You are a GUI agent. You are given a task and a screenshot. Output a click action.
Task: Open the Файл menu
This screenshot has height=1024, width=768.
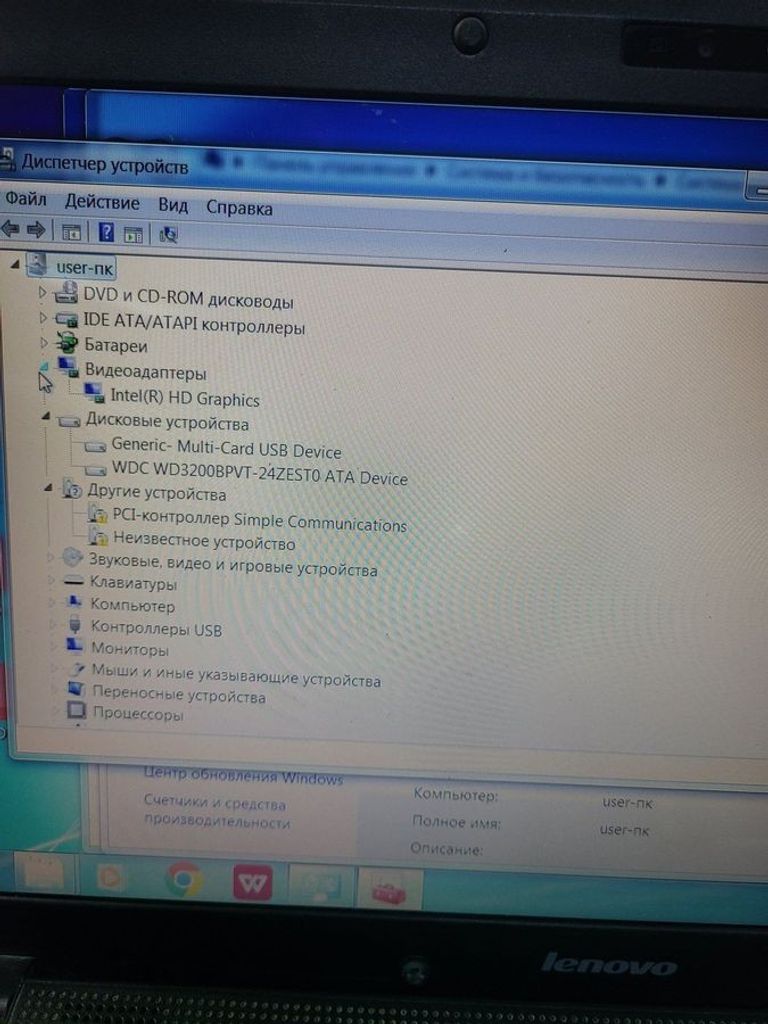pyautogui.click(x=26, y=198)
